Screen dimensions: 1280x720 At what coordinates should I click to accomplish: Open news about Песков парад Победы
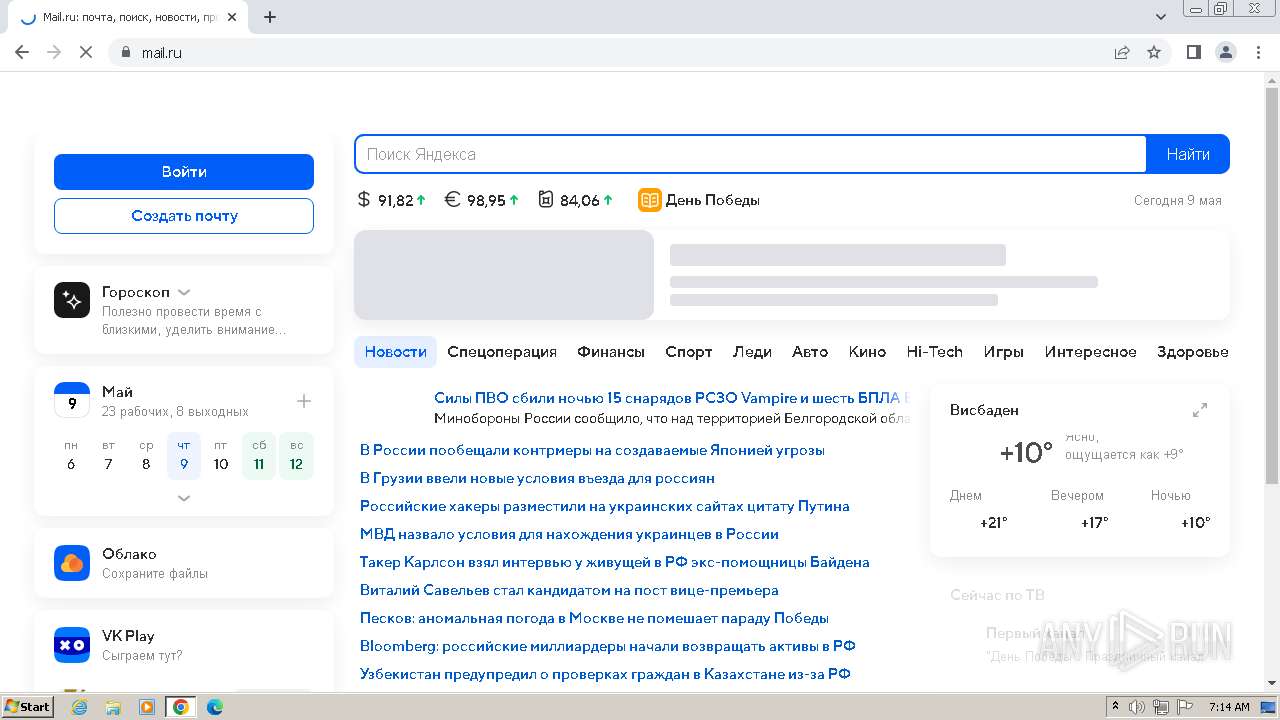[x=594, y=618]
